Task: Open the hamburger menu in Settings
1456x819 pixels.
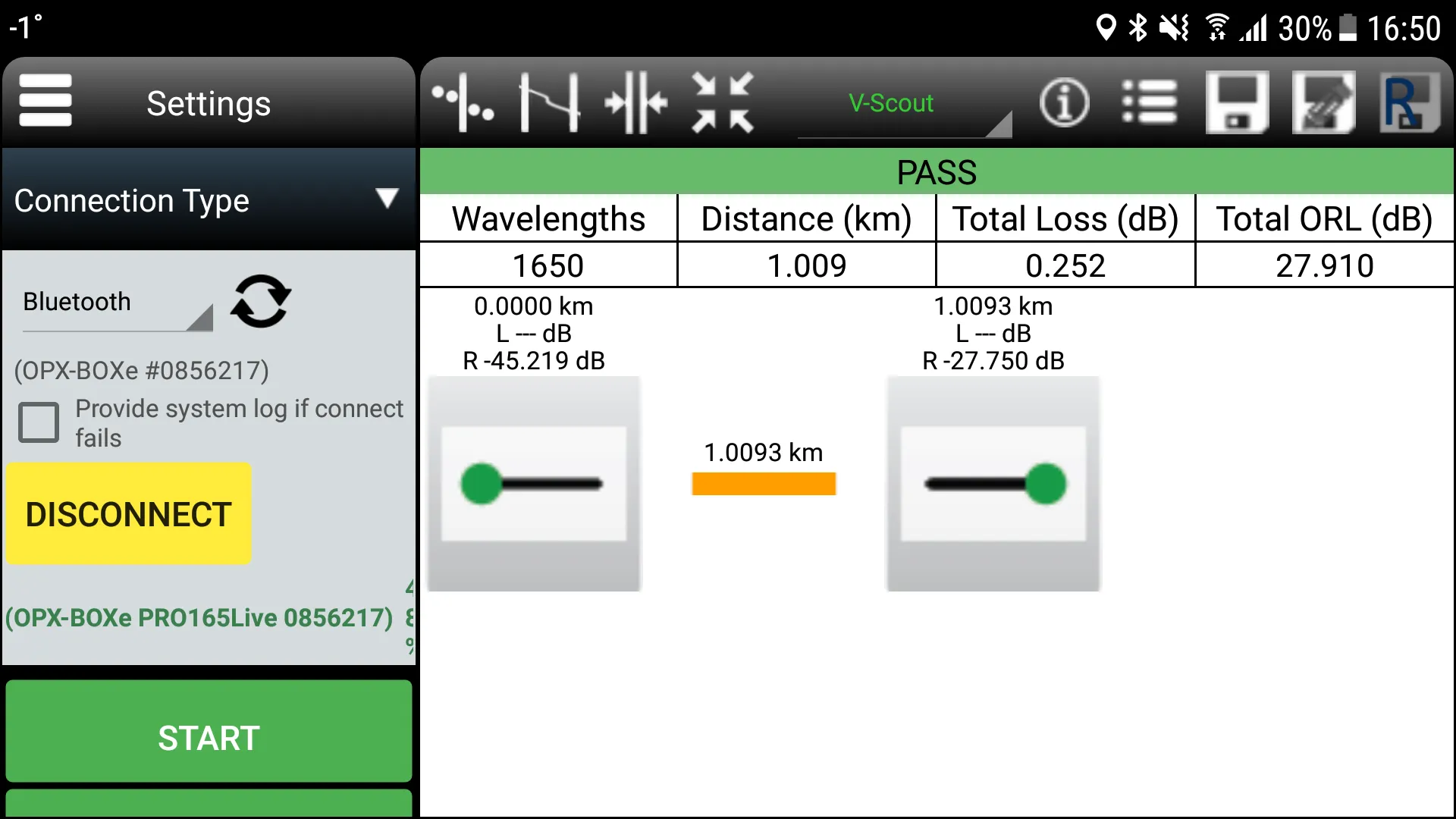Action: coord(46,103)
